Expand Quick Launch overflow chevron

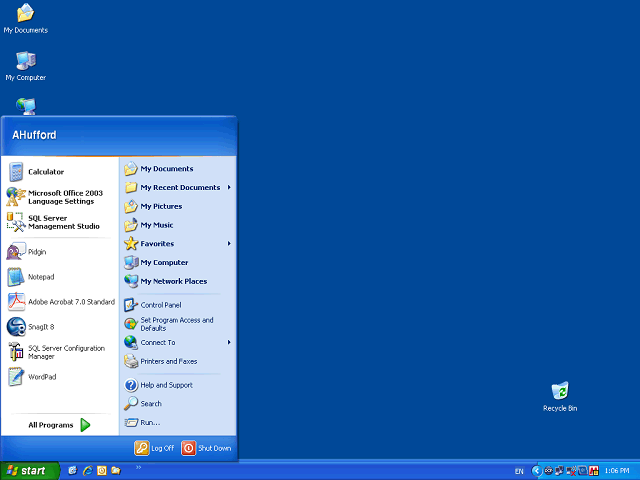(x=138, y=467)
